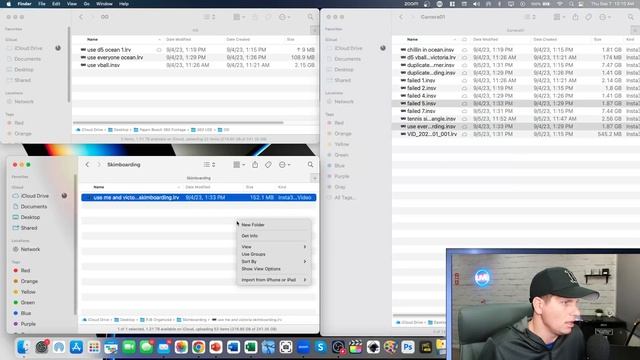Image resolution: width=640 pixels, height=360 pixels.
Task: Select Orange tag in Skimboarding sidebar
Action: (29, 281)
